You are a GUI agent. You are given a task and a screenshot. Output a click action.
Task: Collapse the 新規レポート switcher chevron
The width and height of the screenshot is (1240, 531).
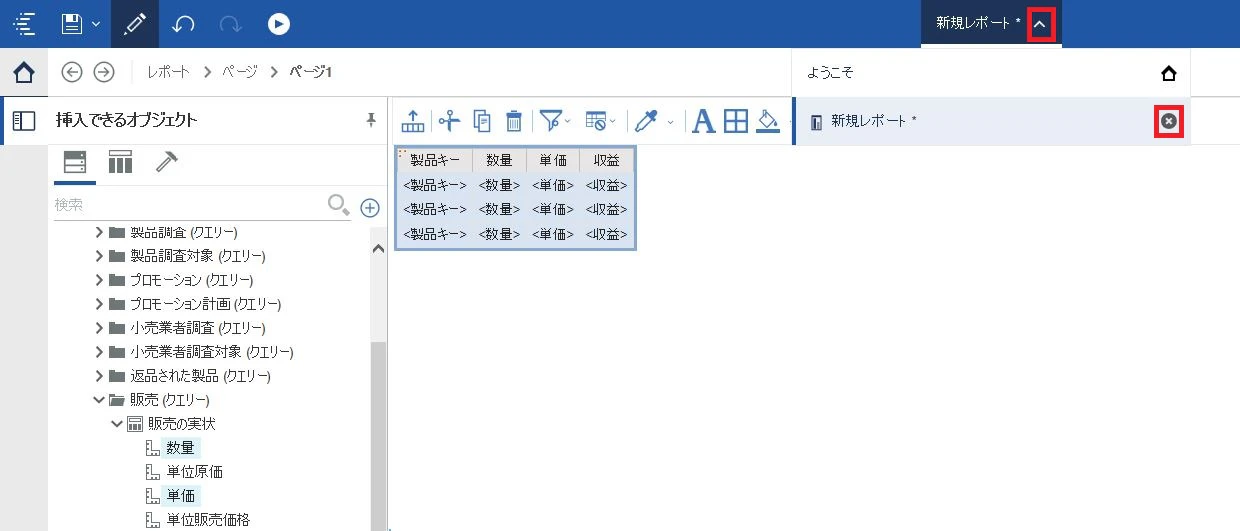pos(1041,24)
